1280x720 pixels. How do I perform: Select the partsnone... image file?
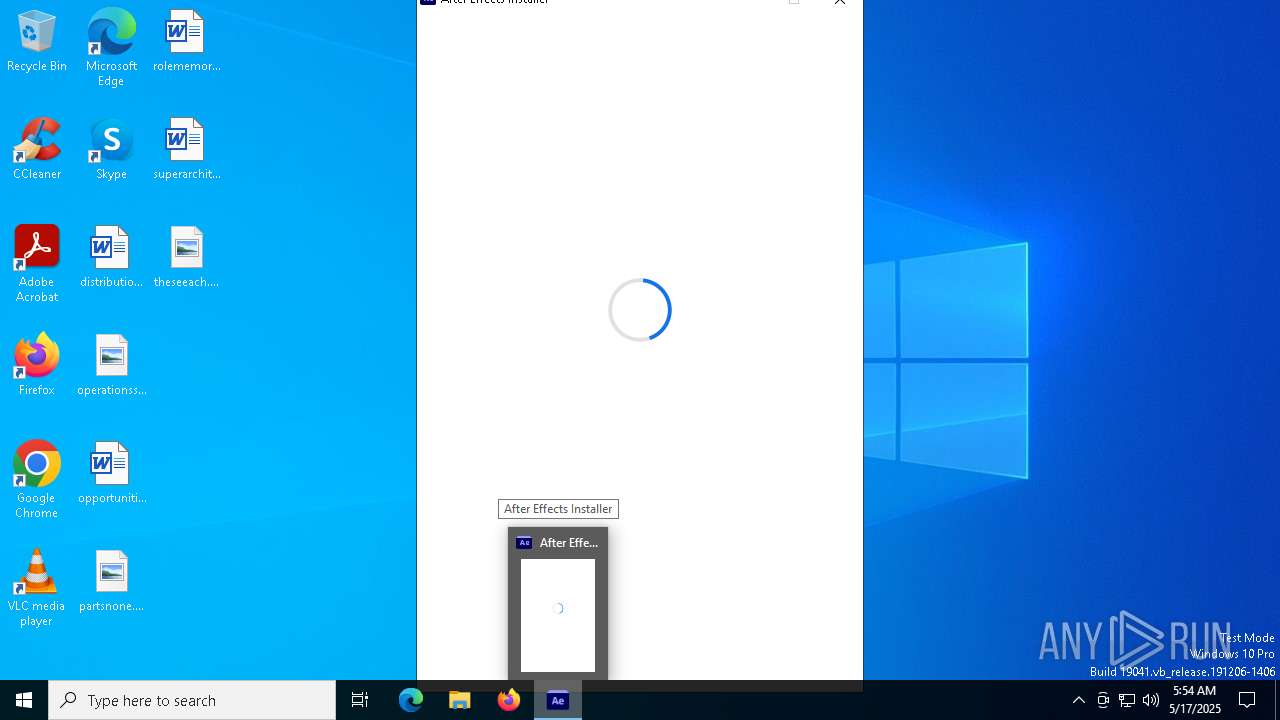tap(111, 582)
